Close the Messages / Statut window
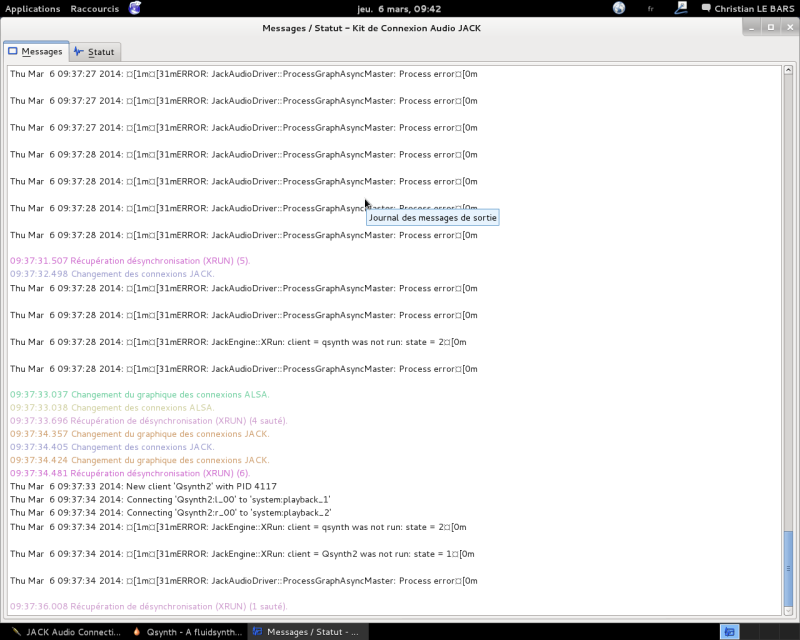Viewport: 800px width, 640px height. (x=790, y=28)
